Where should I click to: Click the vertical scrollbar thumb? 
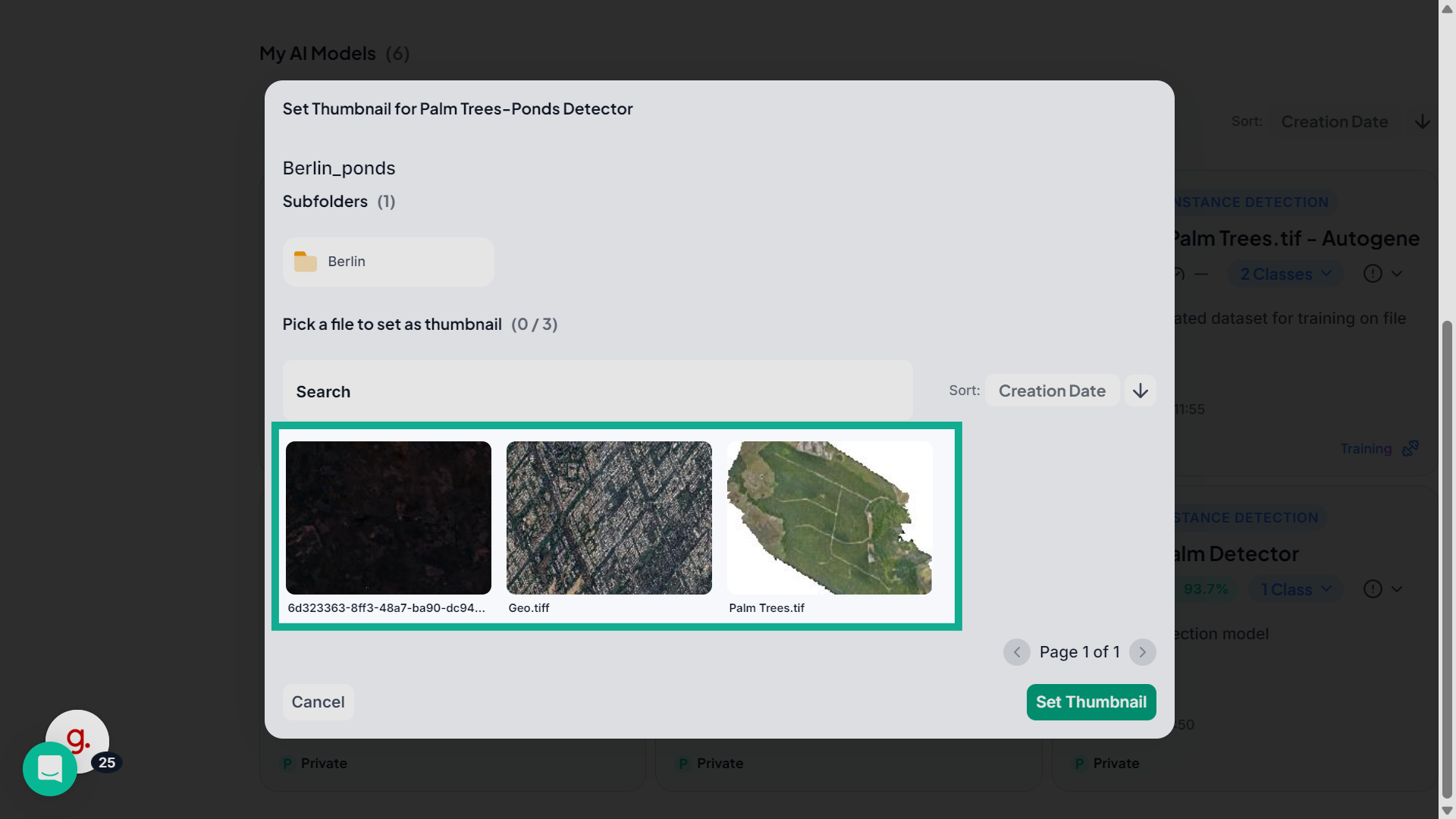click(x=1447, y=560)
